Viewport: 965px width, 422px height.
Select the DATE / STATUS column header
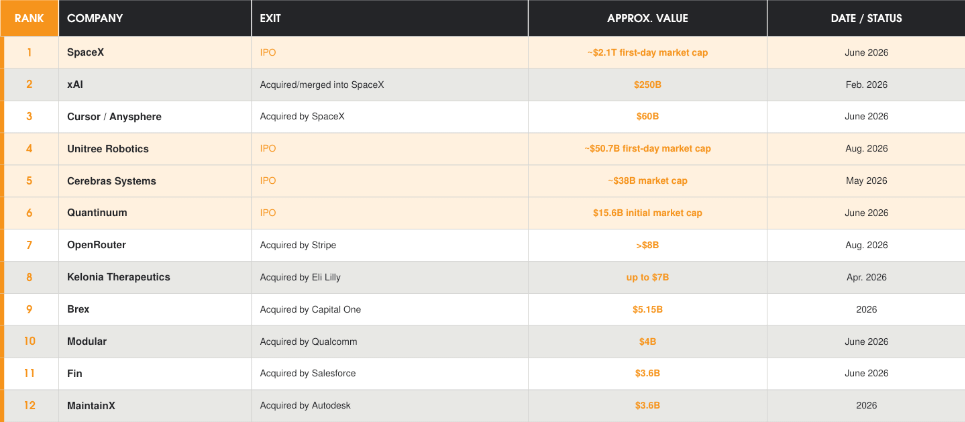click(x=866, y=18)
